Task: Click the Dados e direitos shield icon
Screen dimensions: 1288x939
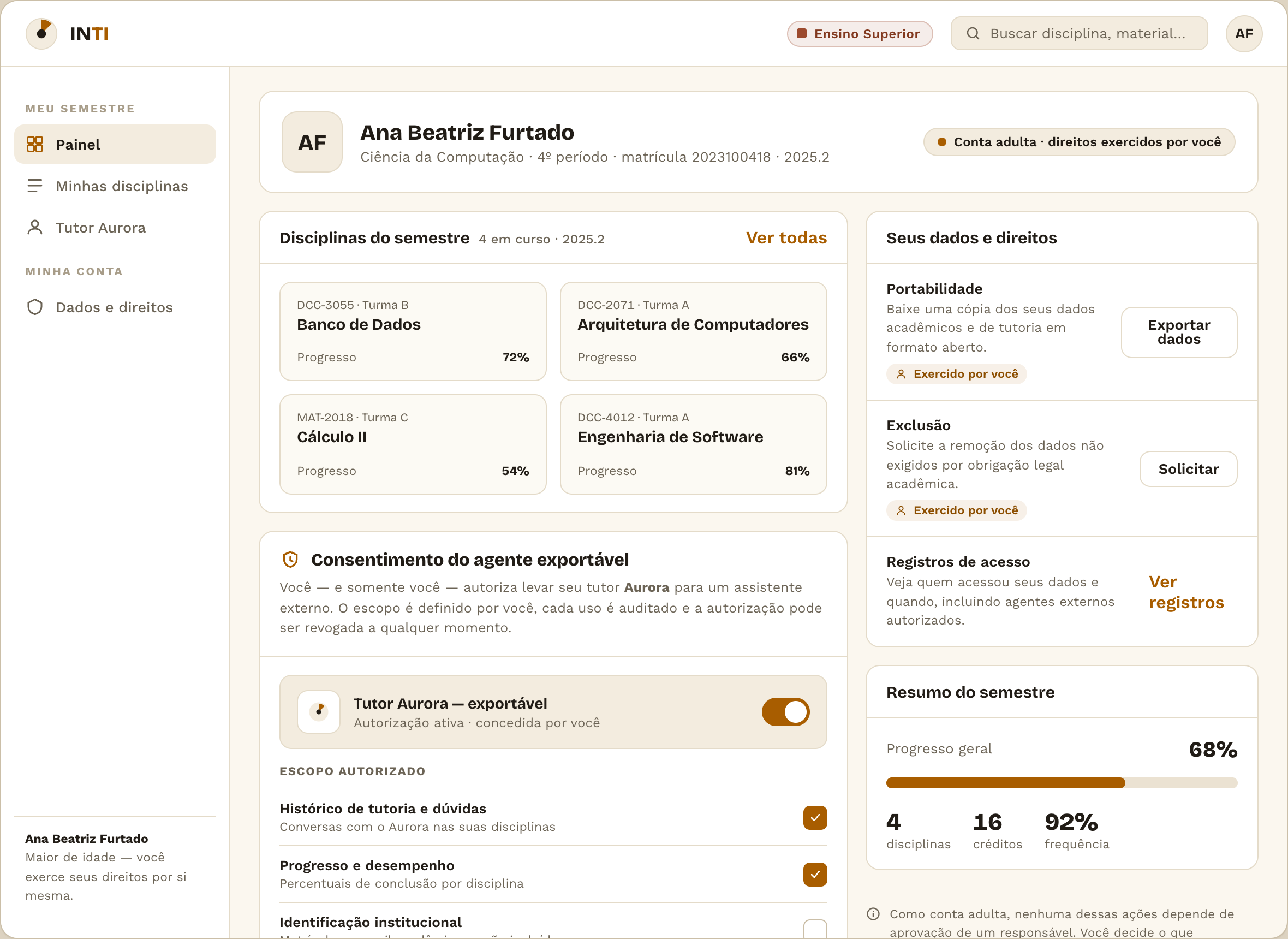Action: 35,307
